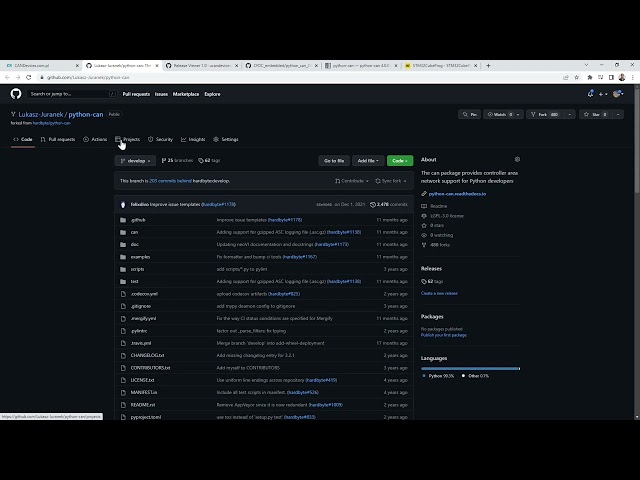The image size is (640, 480).
Task: Click Publish your first package link
Action: click(444, 335)
